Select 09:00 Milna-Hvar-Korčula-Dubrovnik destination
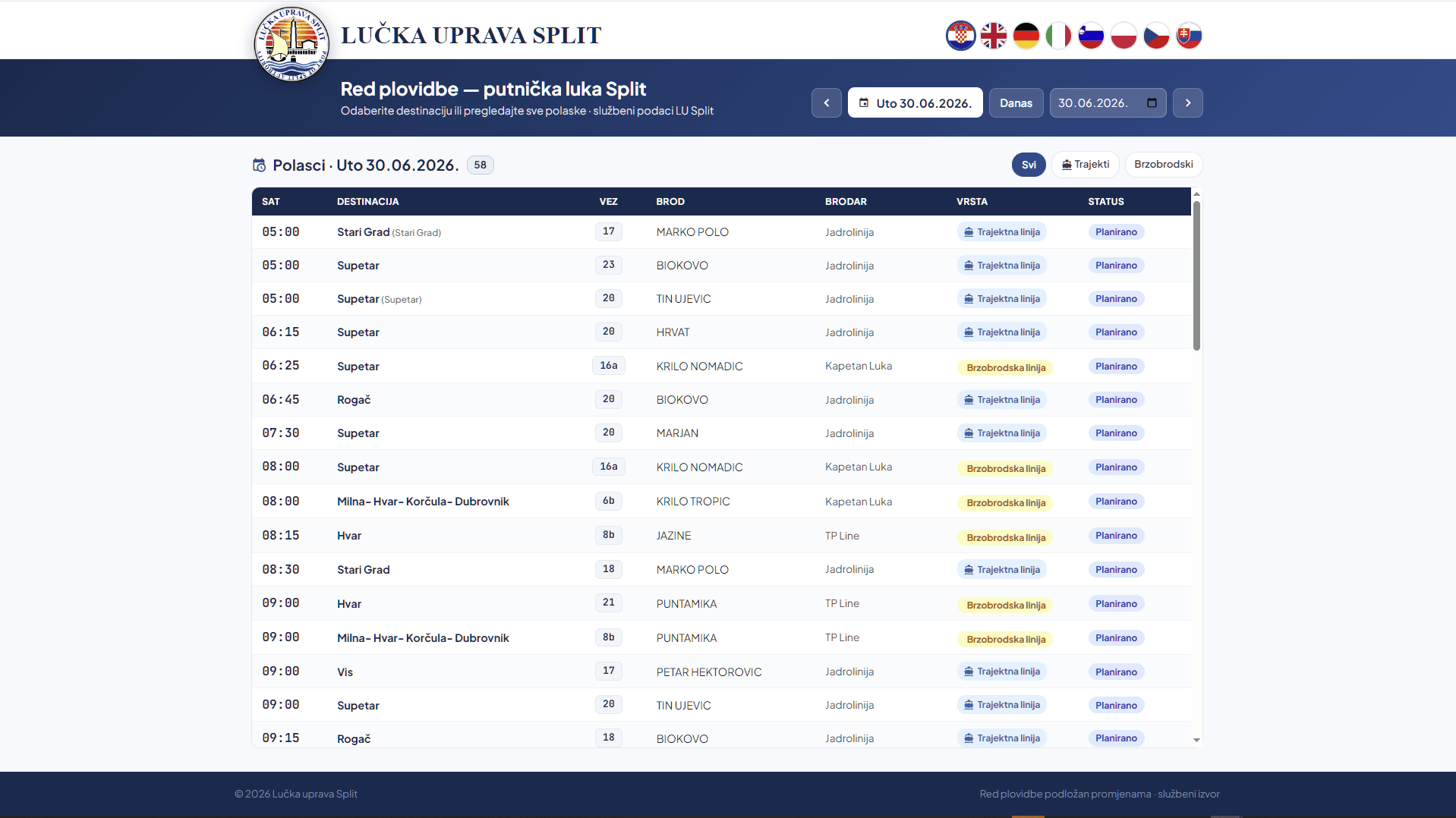Viewport: 1456px width, 818px height. point(423,638)
